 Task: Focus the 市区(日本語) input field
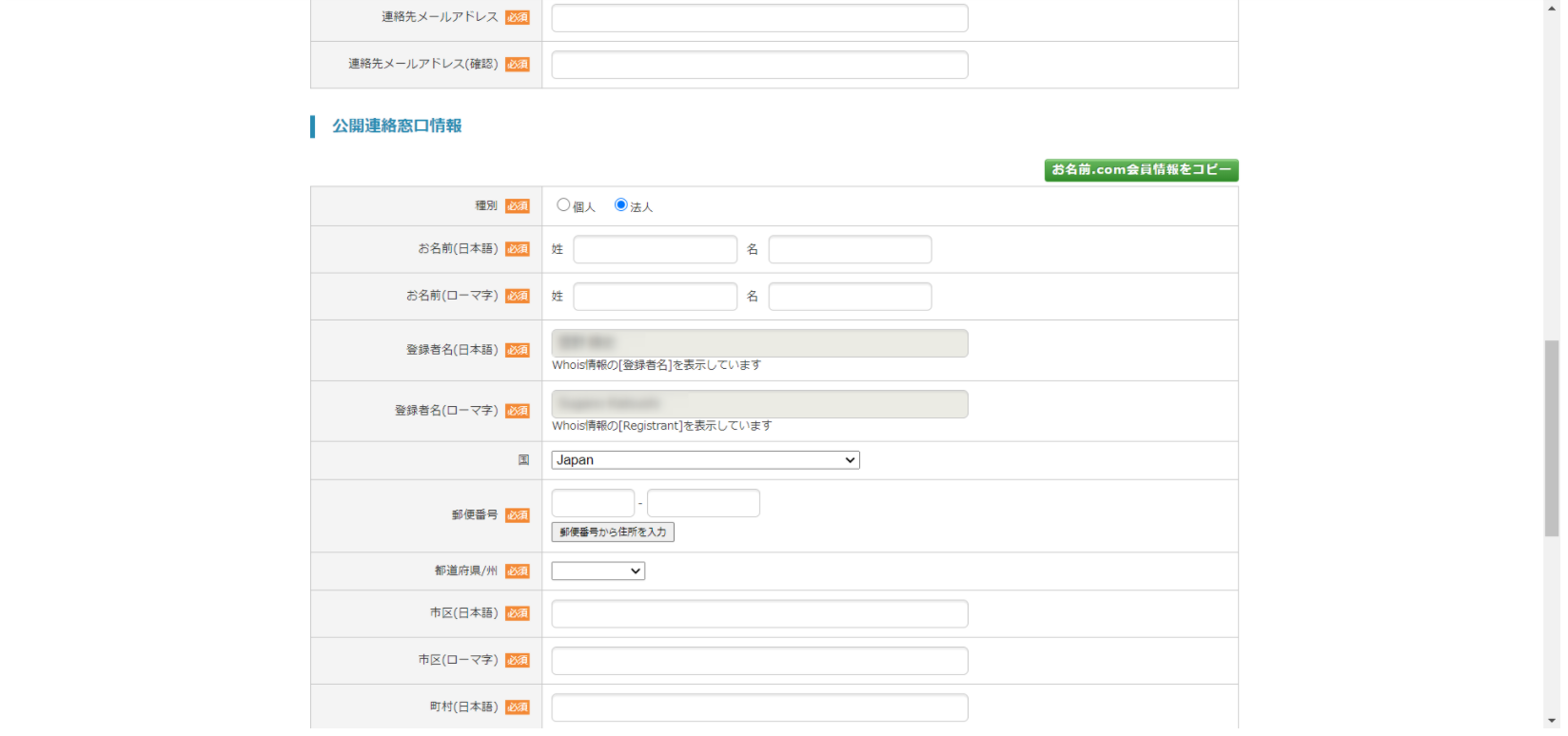click(x=759, y=614)
